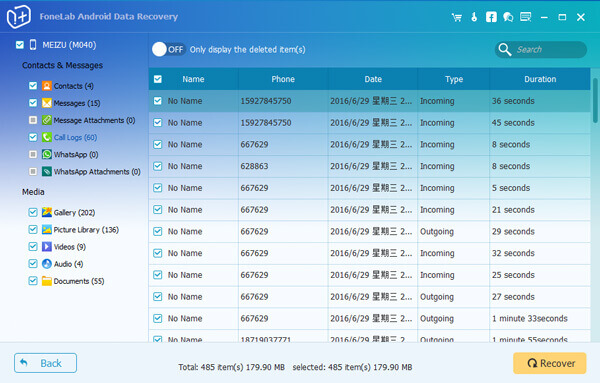The height and width of the screenshot is (383, 600).
Task: Toggle only display deleted items switch
Action: 169,49
